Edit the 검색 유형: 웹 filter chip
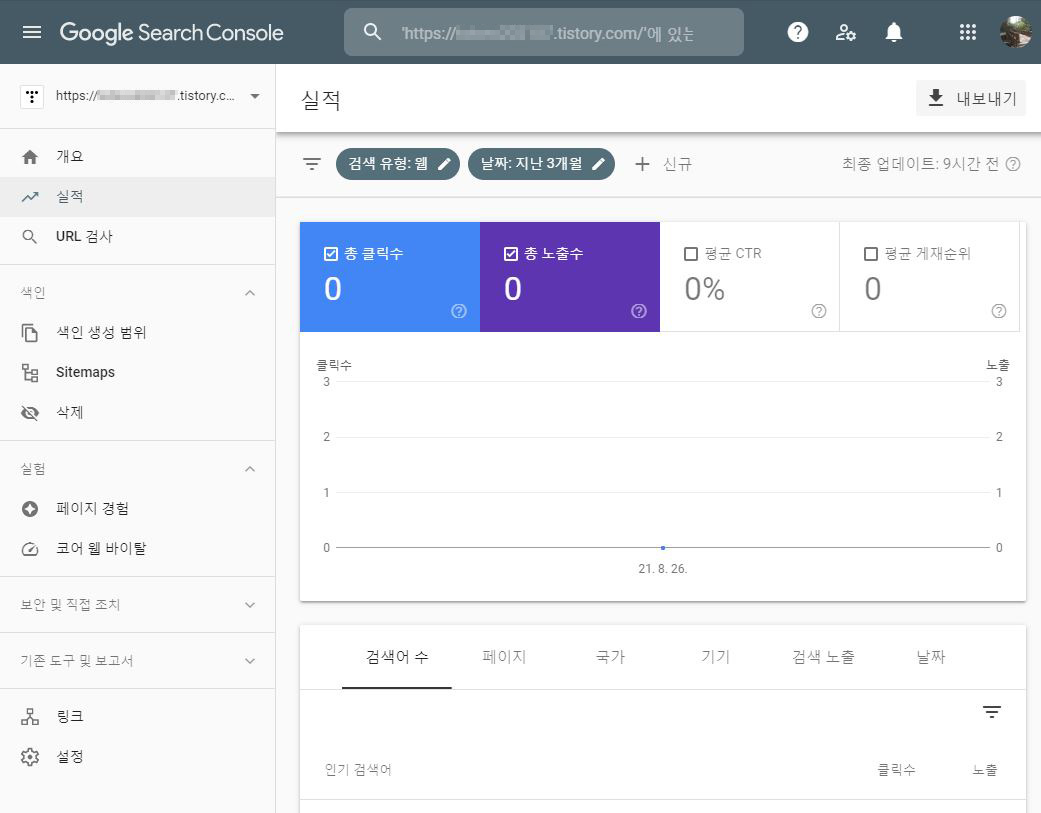Image resolution: width=1041 pixels, height=813 pixels. [398, 164]
